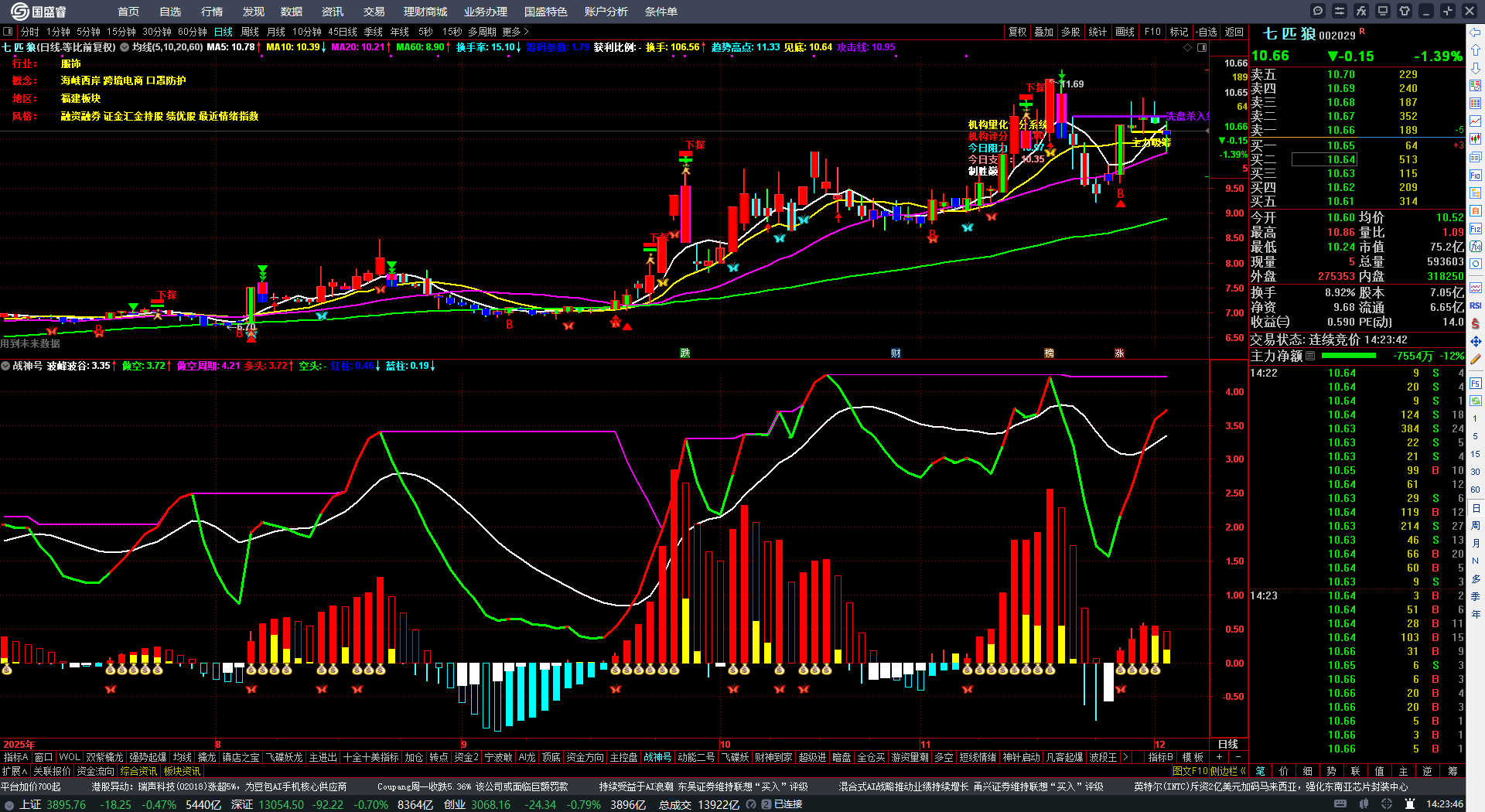Add an indicator window with plus button

(x=1220, y=757)
